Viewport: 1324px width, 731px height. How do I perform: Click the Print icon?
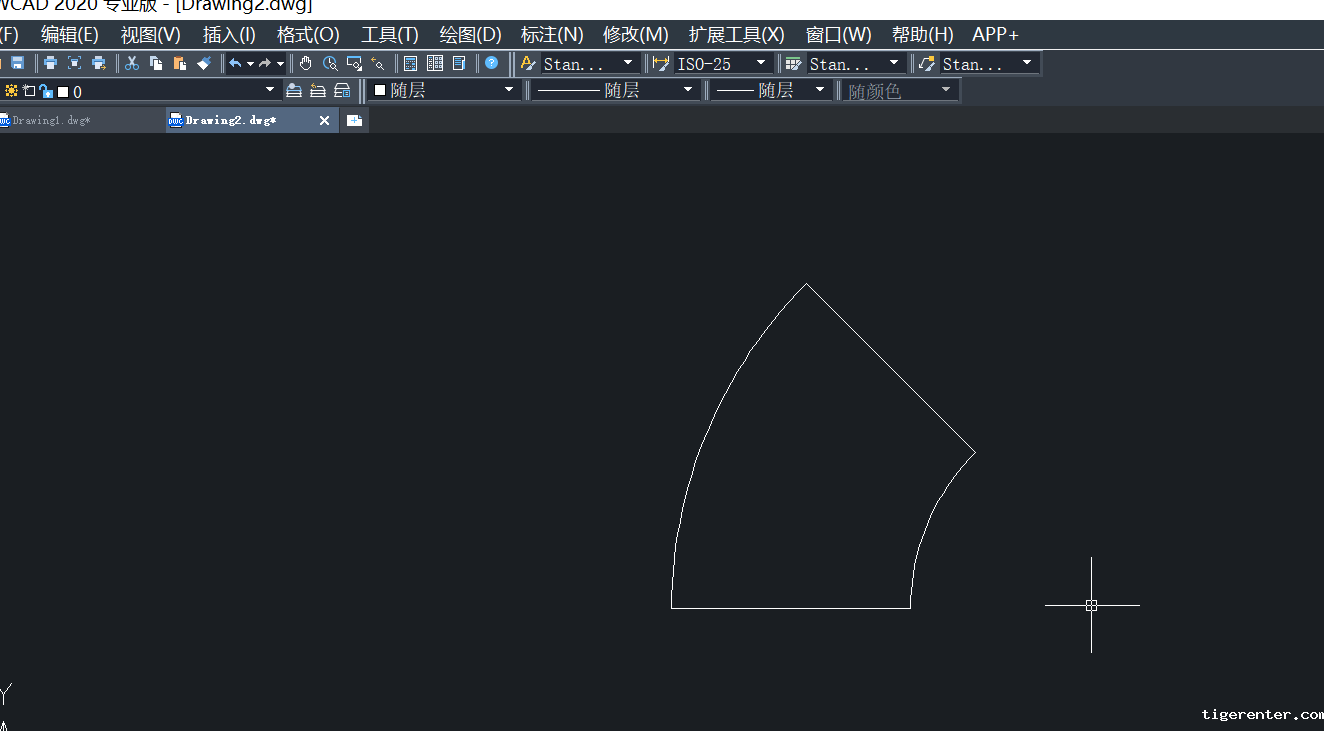(x=50, y=63)
